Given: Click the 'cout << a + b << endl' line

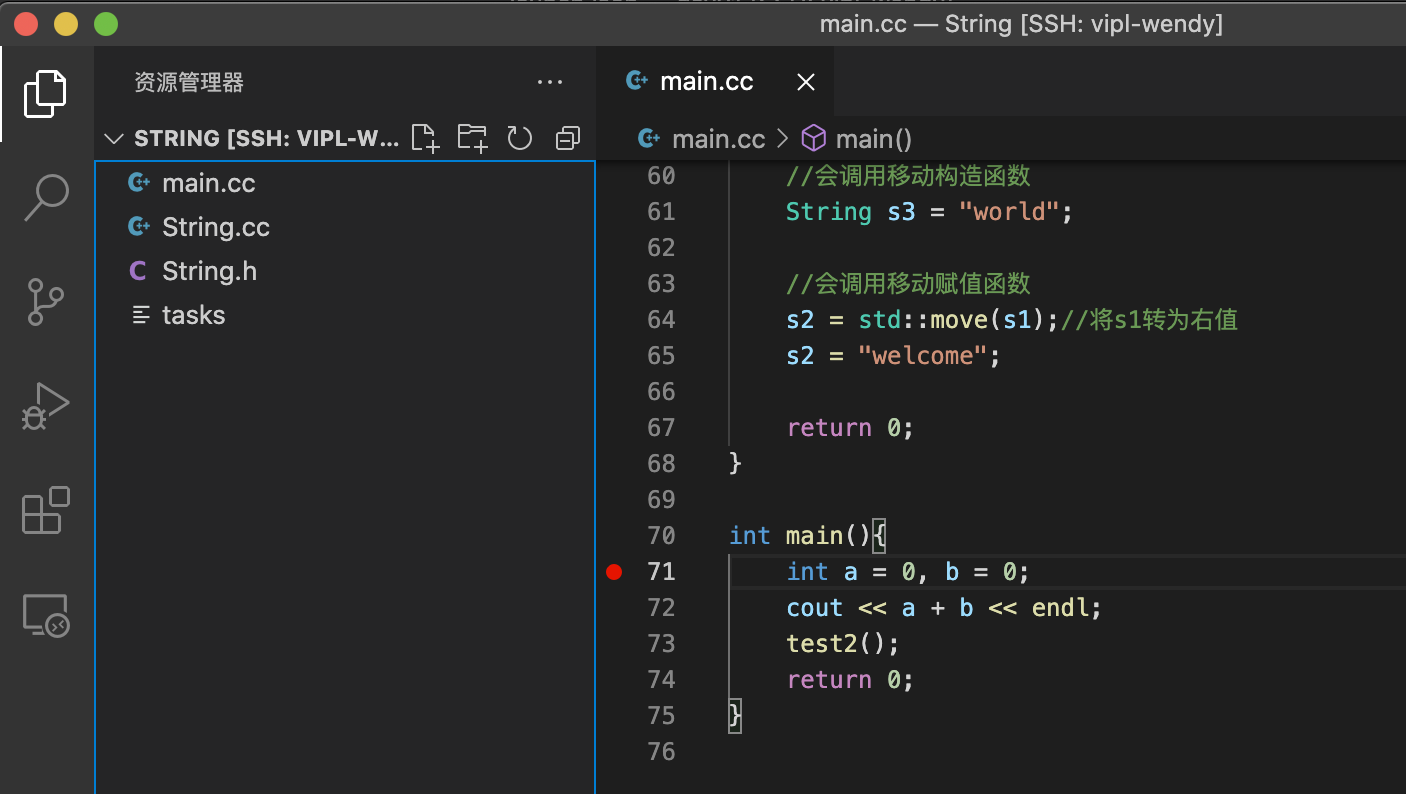Looking at the screenshot, I should [x=944, y=608].
